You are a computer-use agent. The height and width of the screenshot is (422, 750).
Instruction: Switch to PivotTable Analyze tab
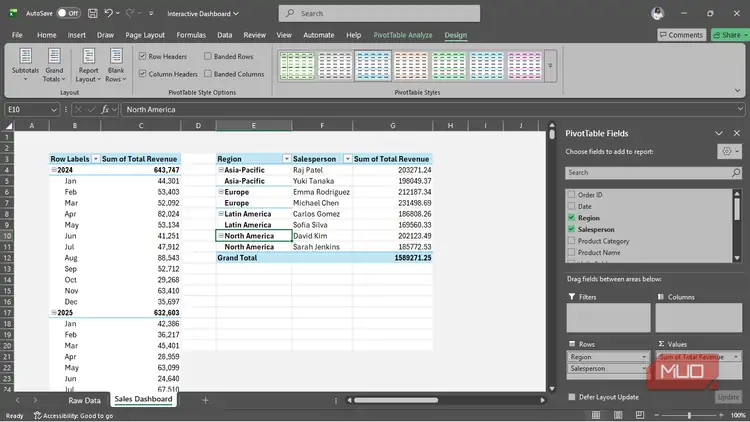[403, 35]
